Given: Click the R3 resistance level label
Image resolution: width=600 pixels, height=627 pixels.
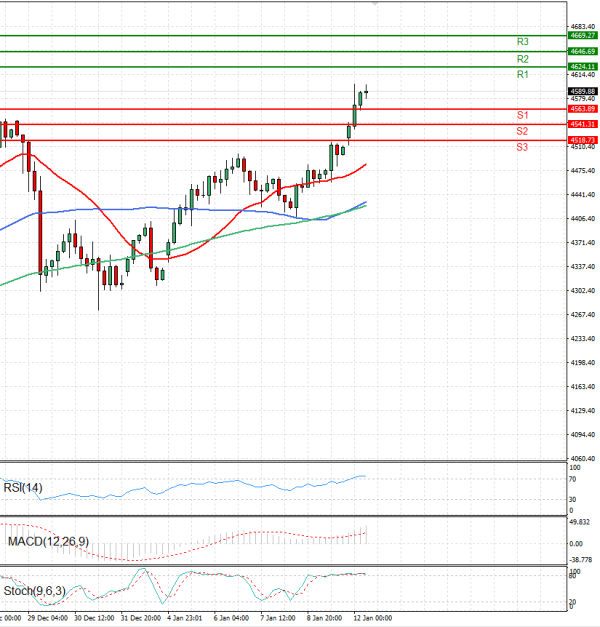Looking at the screenshot, I should click(x=522, y=42).
